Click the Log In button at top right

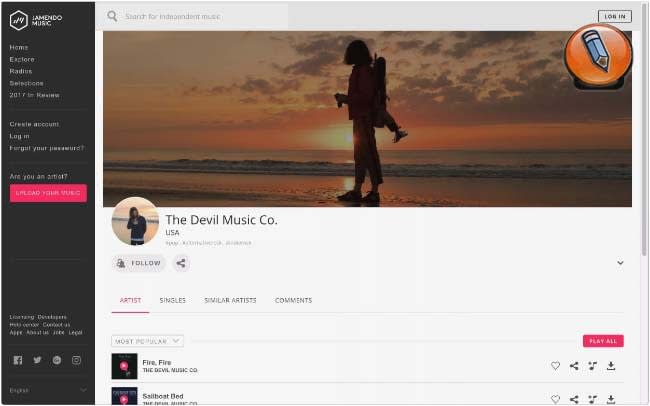pyautogui.click(x=615, y=16)
